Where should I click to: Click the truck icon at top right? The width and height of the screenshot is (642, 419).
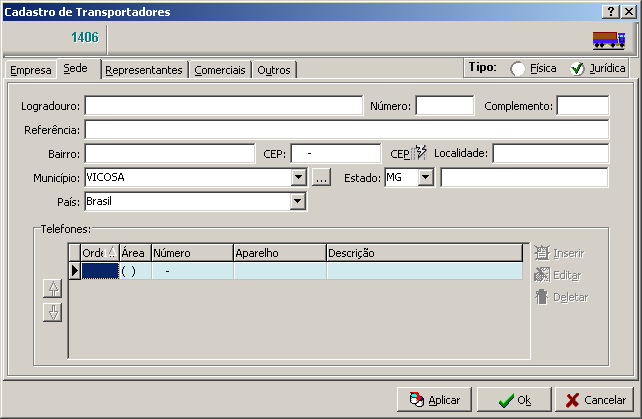[608, 39]
